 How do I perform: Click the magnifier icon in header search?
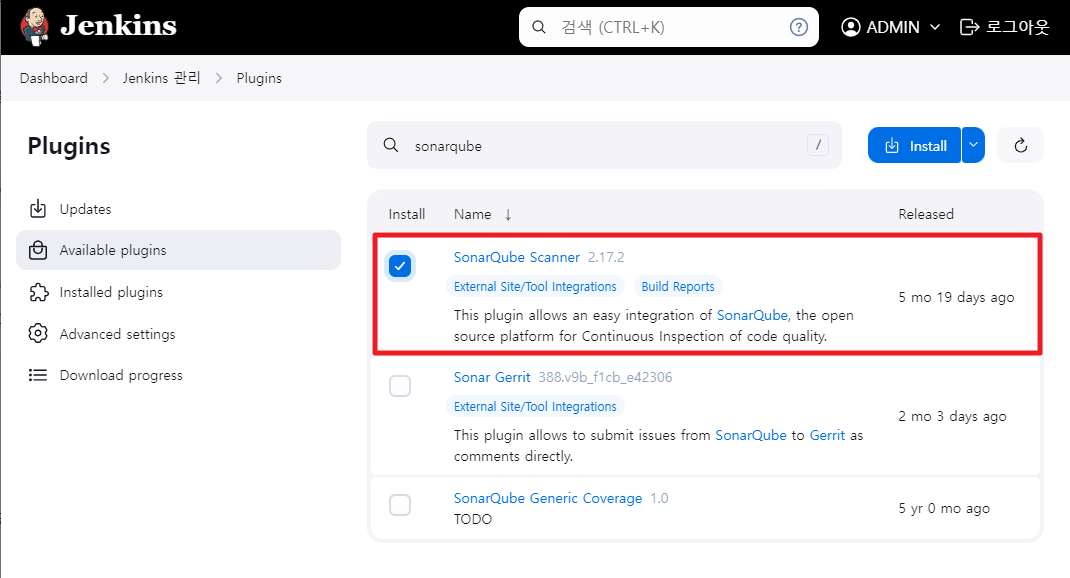pyautogui.click(x=538, y=27)
